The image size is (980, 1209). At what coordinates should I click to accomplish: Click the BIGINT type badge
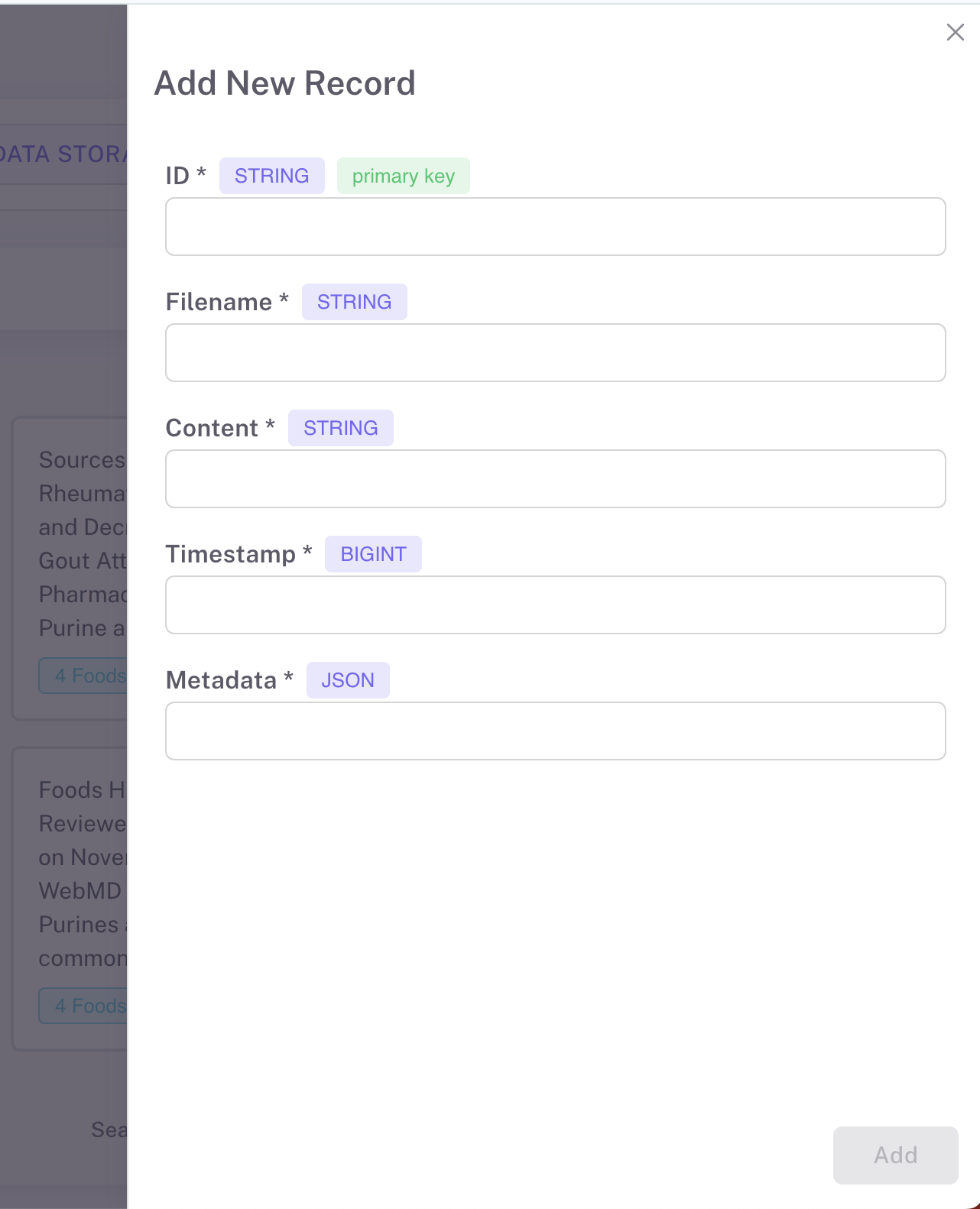tap(373, 554)
